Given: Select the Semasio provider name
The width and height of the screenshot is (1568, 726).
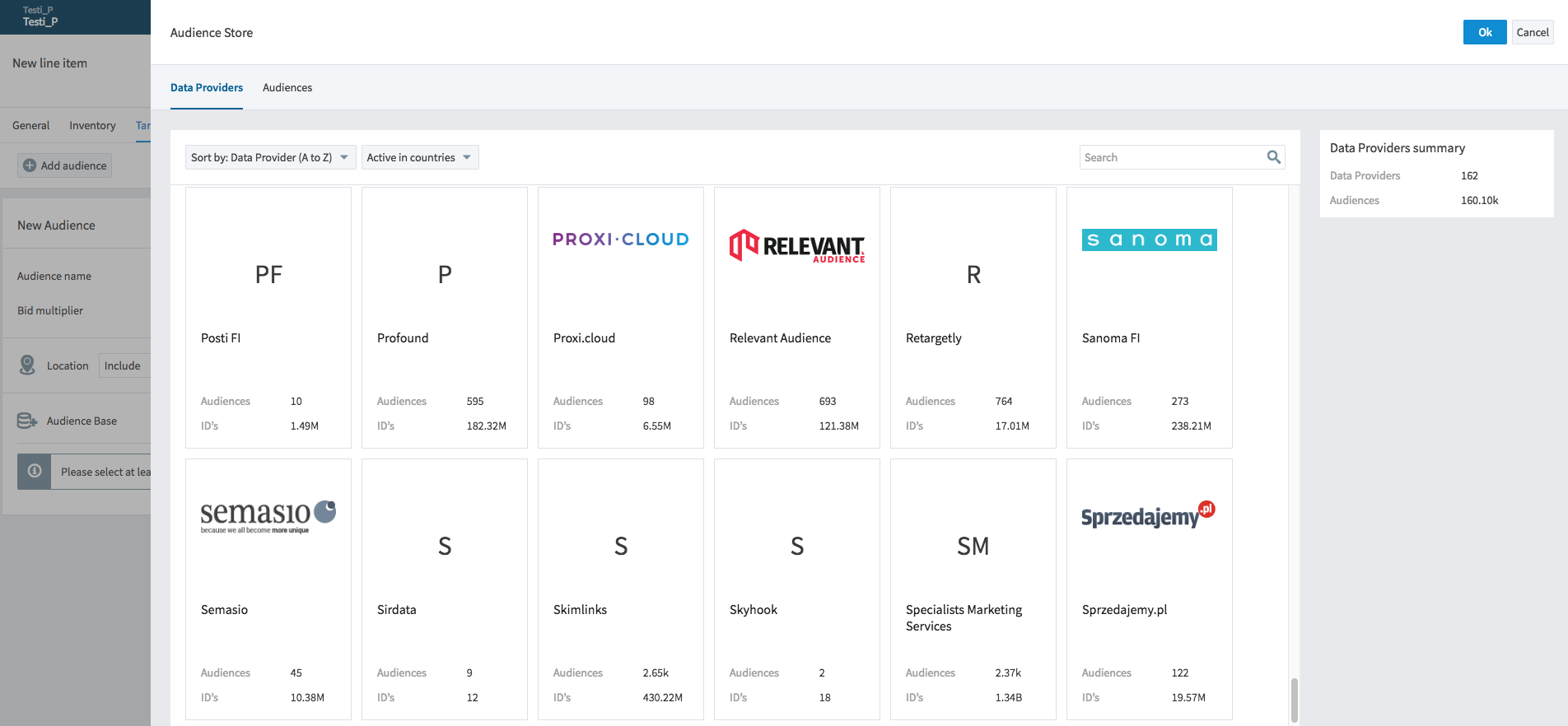Looking at the screenshot, I should coord(224,610).
